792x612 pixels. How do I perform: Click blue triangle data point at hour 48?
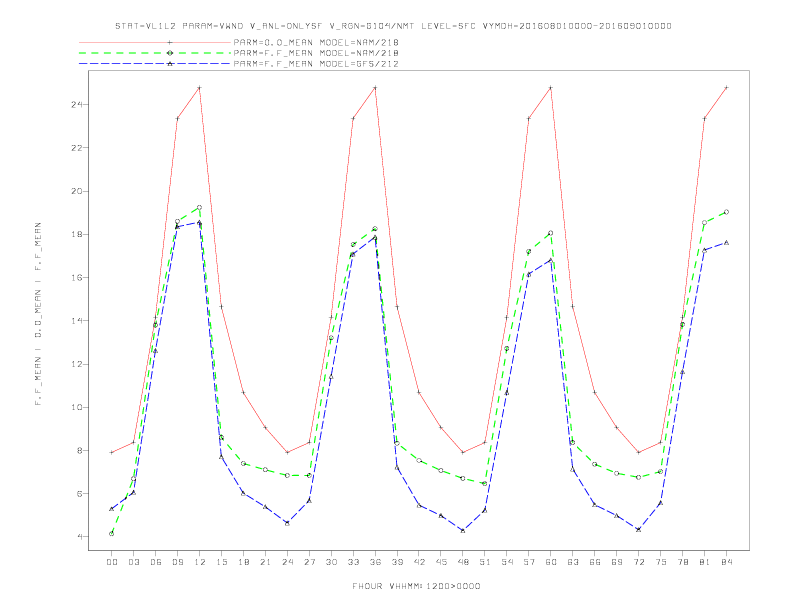click(463, 531)
